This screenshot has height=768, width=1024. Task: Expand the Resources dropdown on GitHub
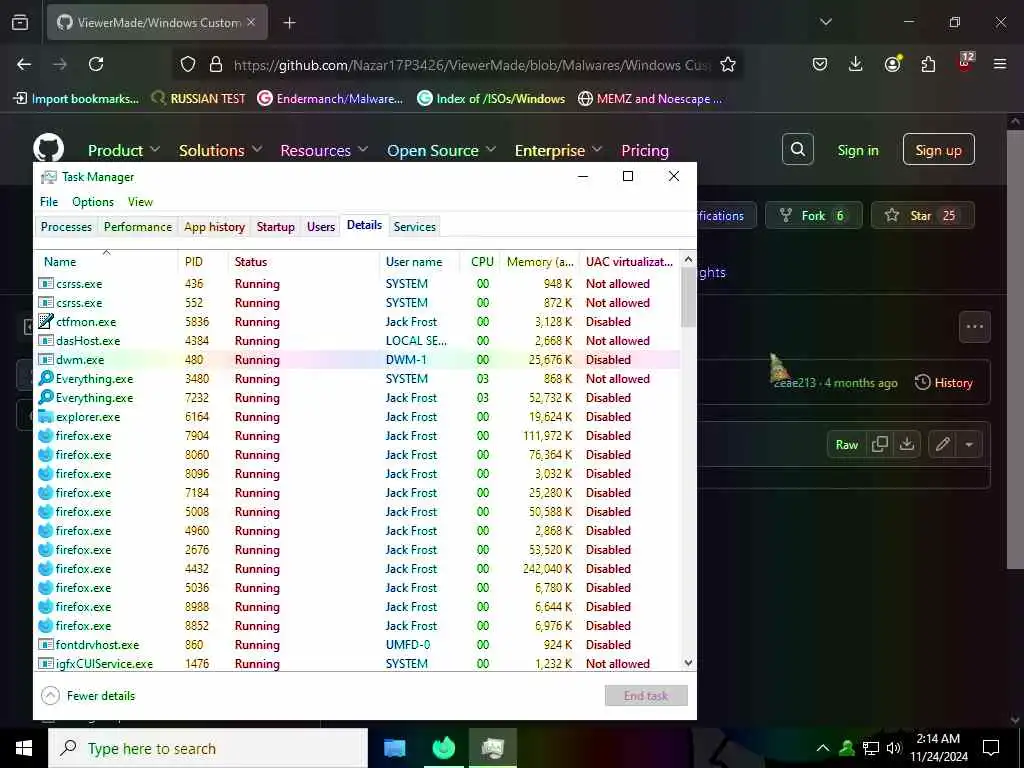pyautogui.click(x=324, y=150)
